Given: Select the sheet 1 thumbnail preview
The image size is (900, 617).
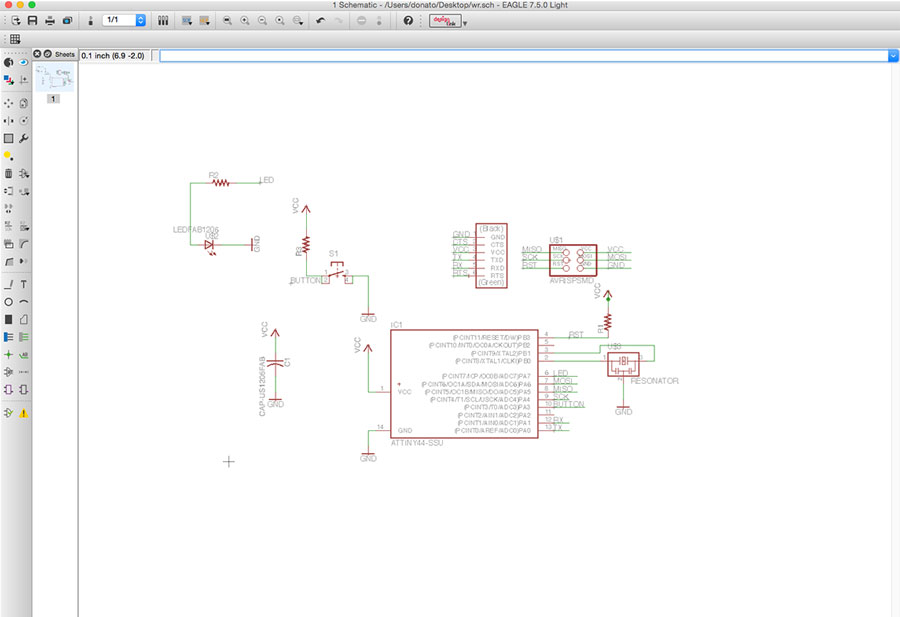Looking at the screenshot, I should [x=54, y=77].
